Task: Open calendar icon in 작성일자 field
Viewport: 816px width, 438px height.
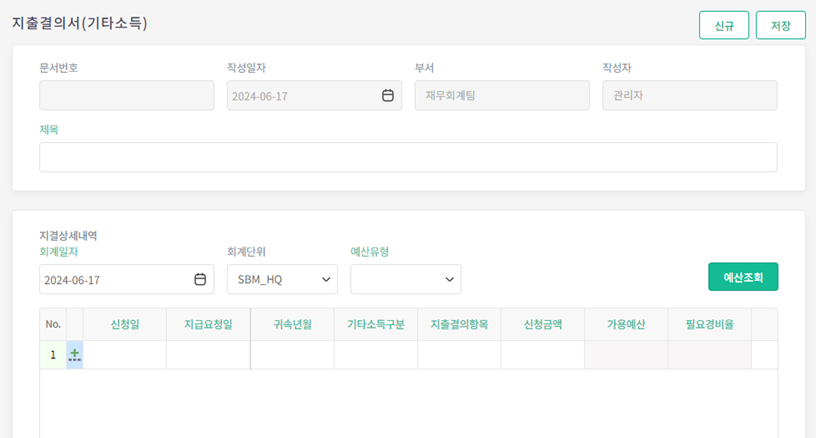Action: [x=388, y=96]
